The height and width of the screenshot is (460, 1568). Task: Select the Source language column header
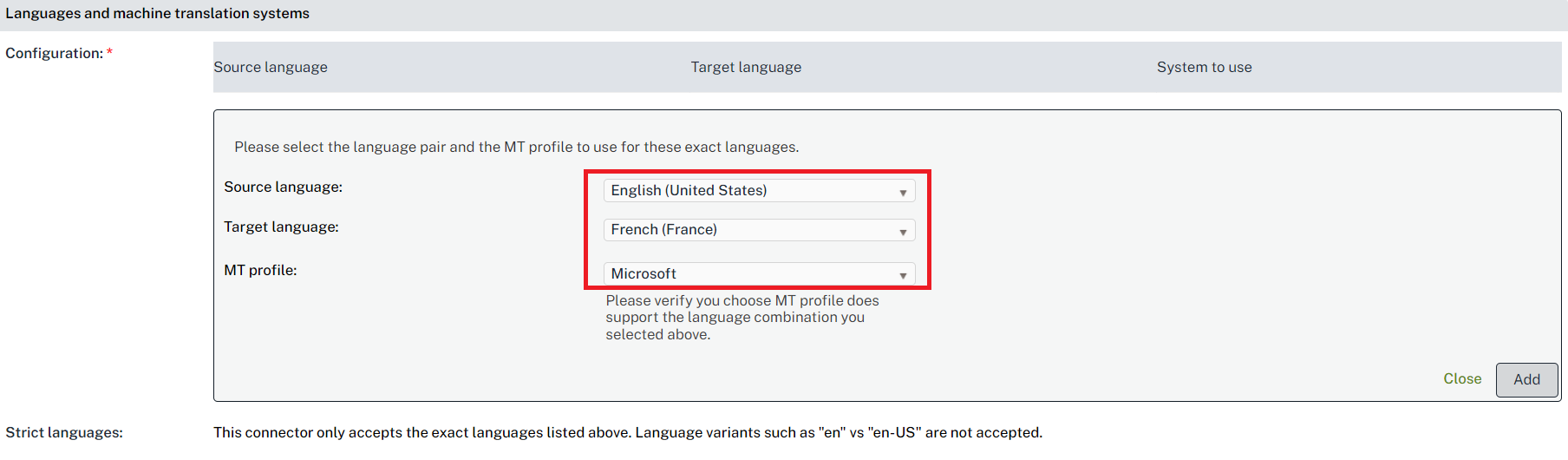click(271, 68)
